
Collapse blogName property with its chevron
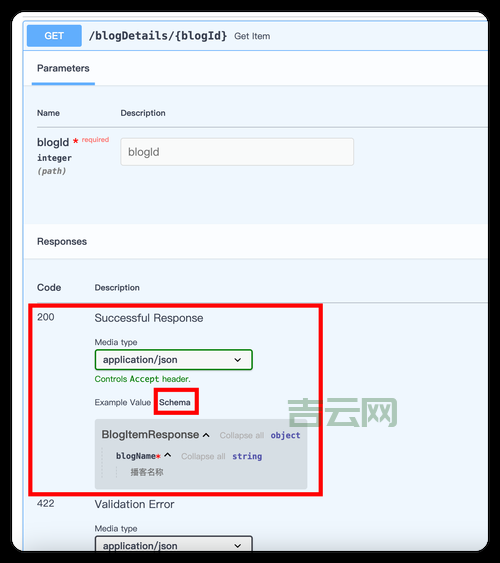[x=168, y=456]
